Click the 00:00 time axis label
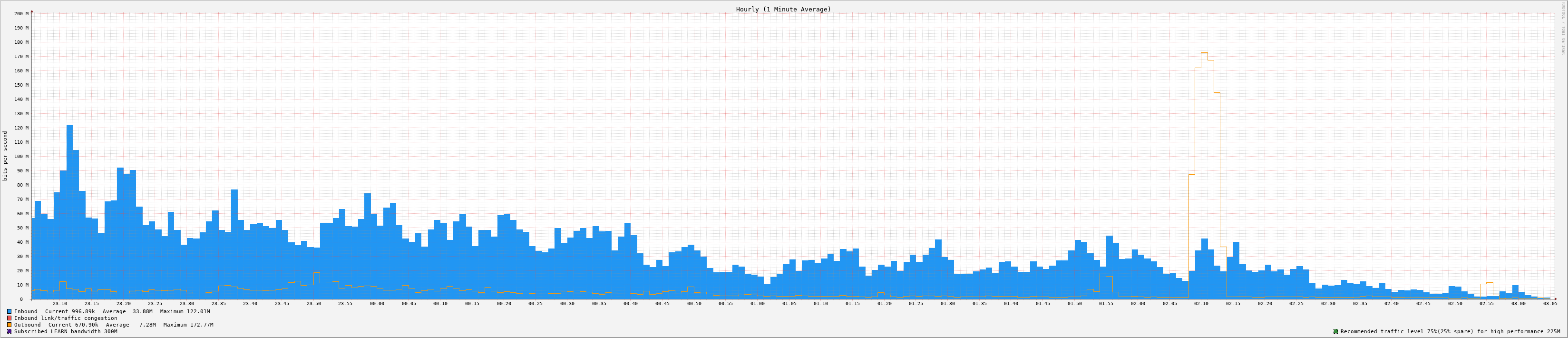This screenshot has width=1568, height=338. 377,303
